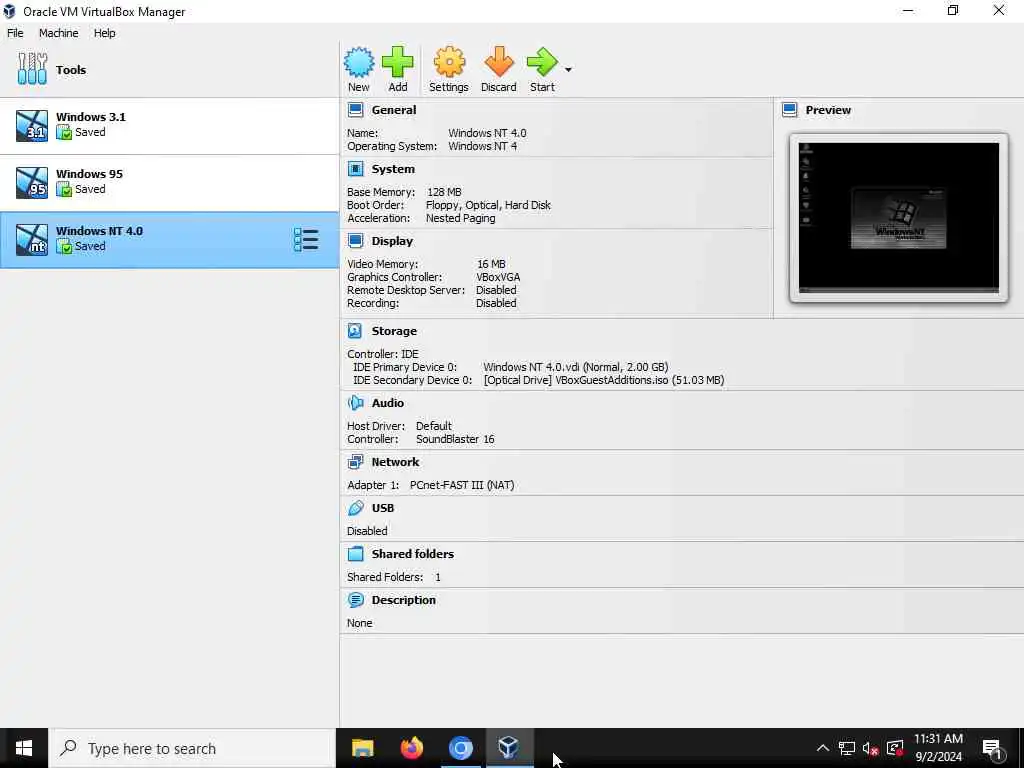Screen dimensions: 1024x768
Task: Open the notification center icon
Action: [992, 749]
